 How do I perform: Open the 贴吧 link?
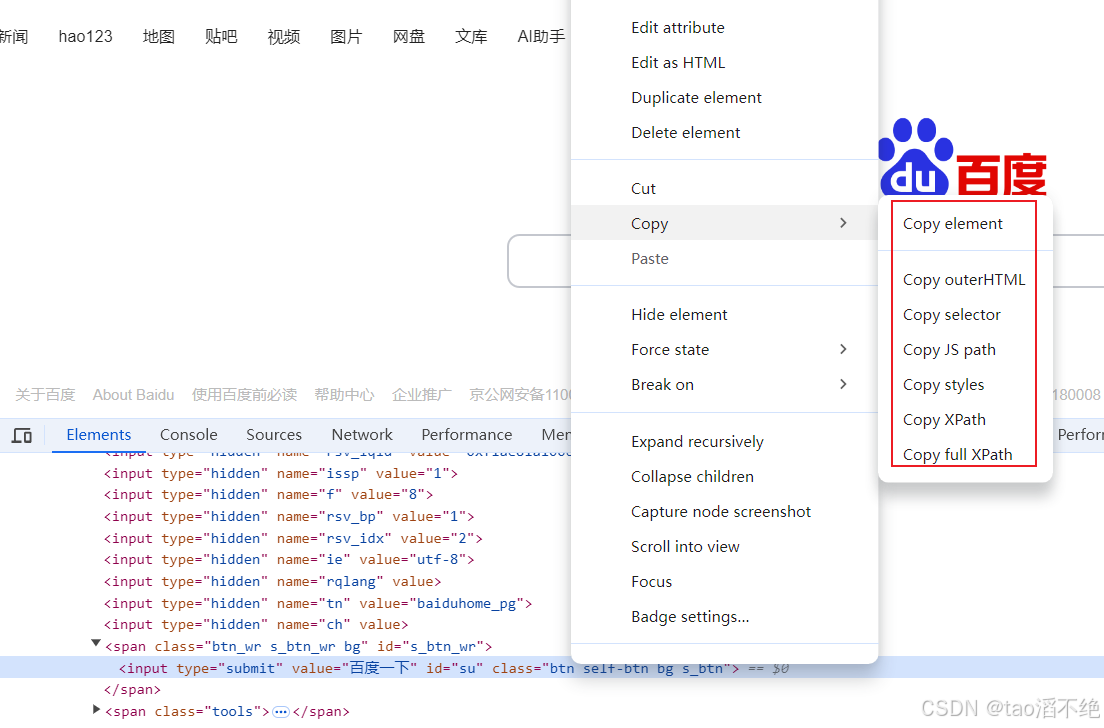[x=221, y=36]
